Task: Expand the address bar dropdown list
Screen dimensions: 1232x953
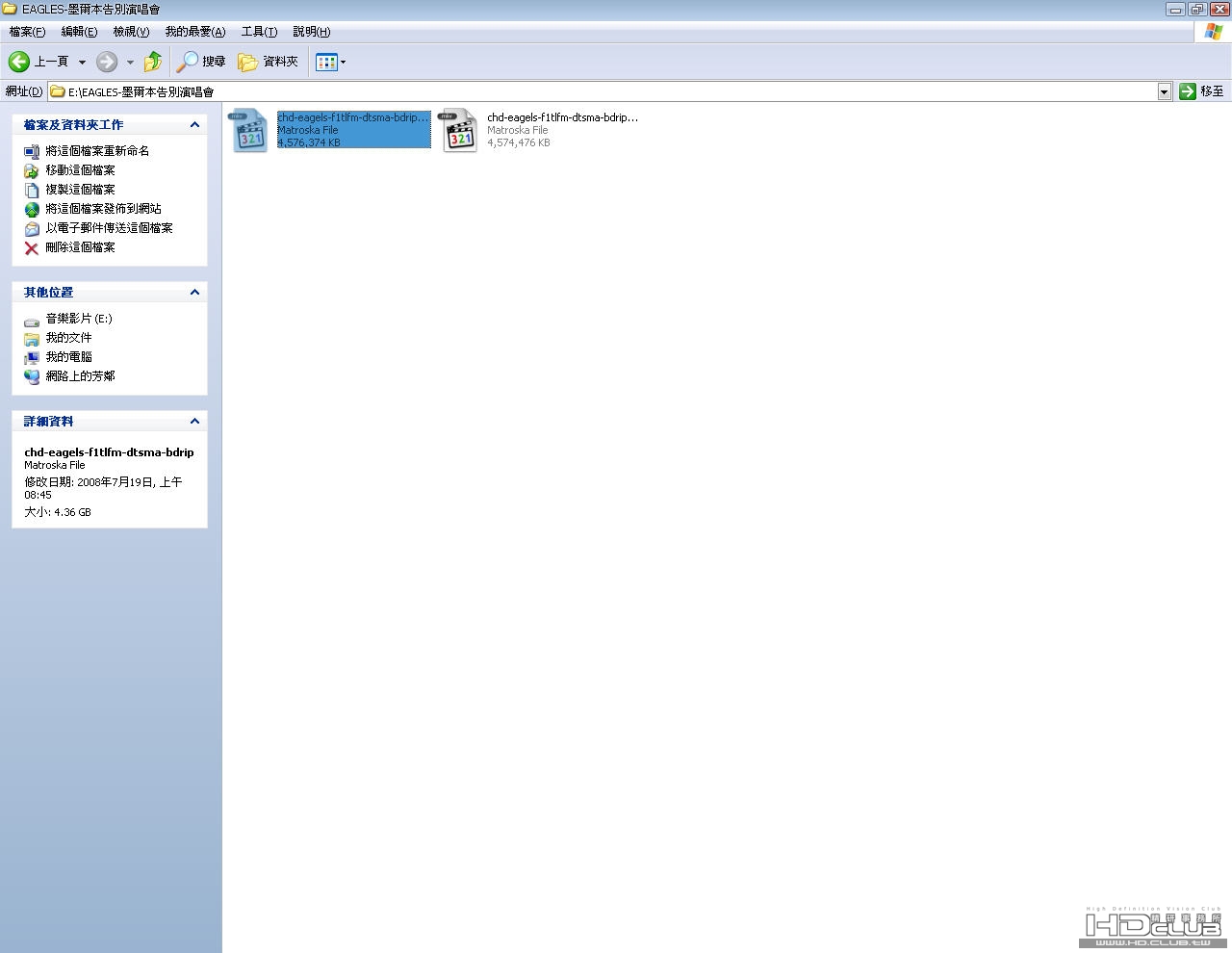Action: point(1165,91)
